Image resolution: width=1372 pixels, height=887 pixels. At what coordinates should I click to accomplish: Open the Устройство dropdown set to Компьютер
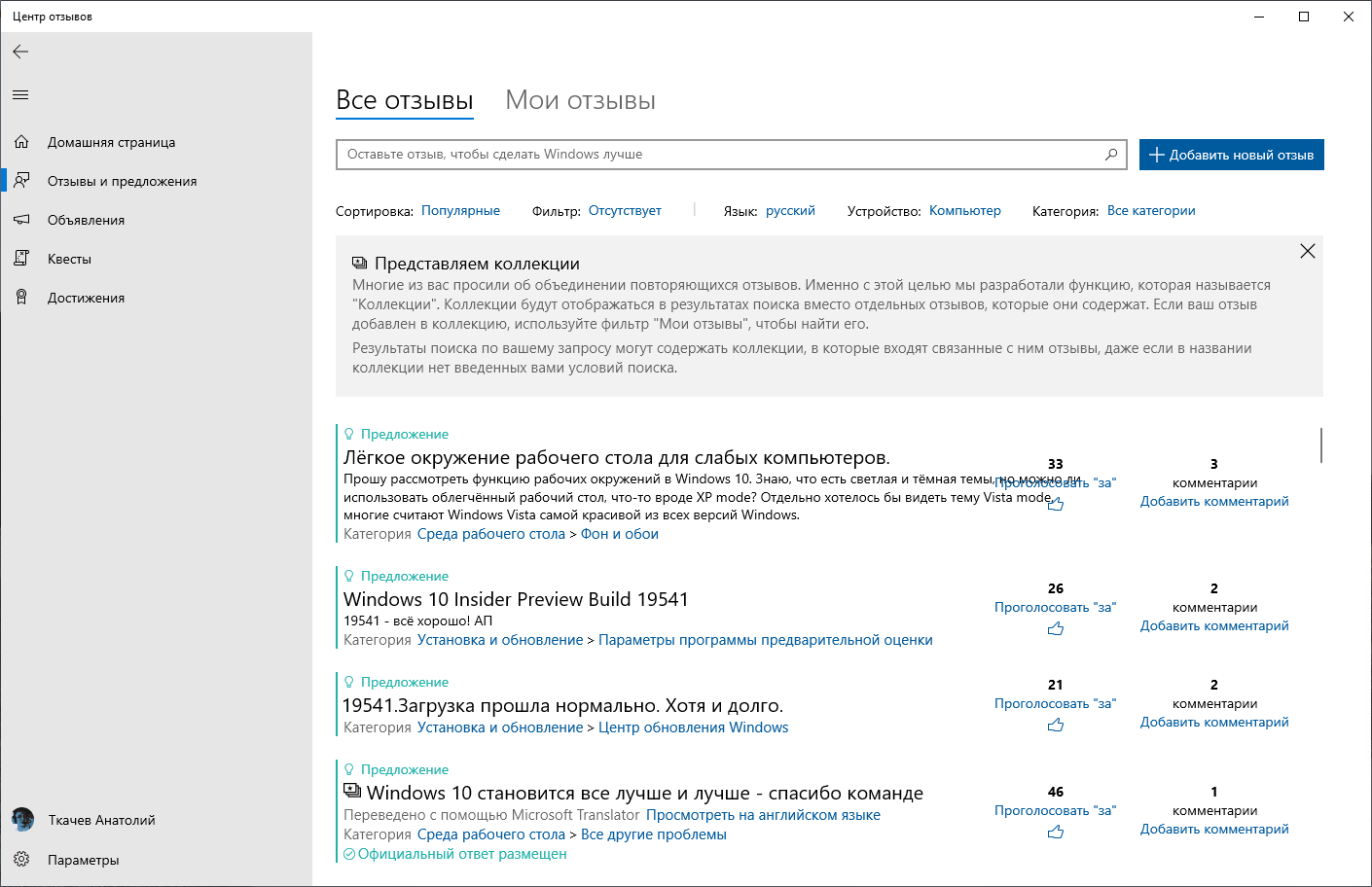[965, 211]
